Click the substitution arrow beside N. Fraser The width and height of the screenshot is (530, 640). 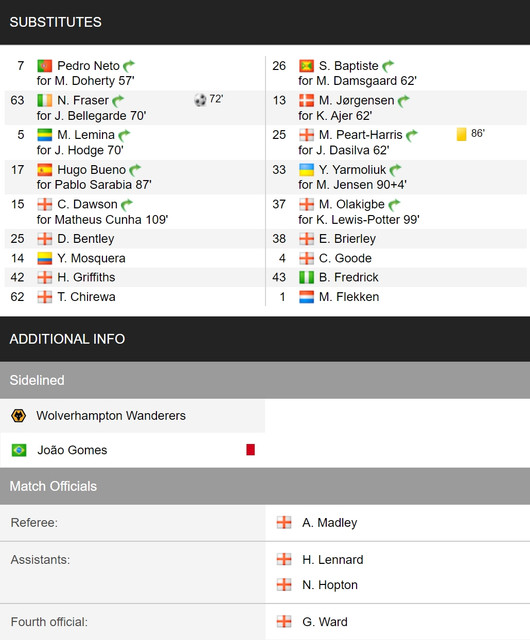point(118,100)
